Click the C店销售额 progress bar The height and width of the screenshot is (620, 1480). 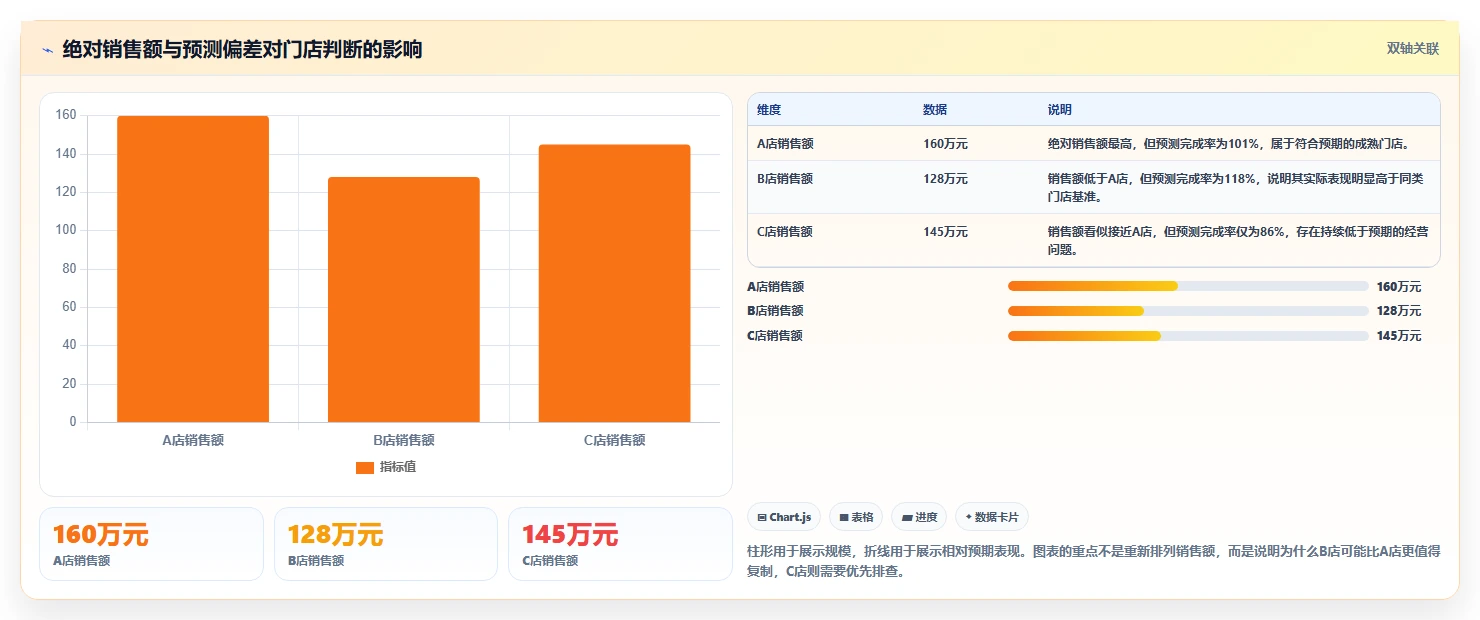[x=1188, y=336]
